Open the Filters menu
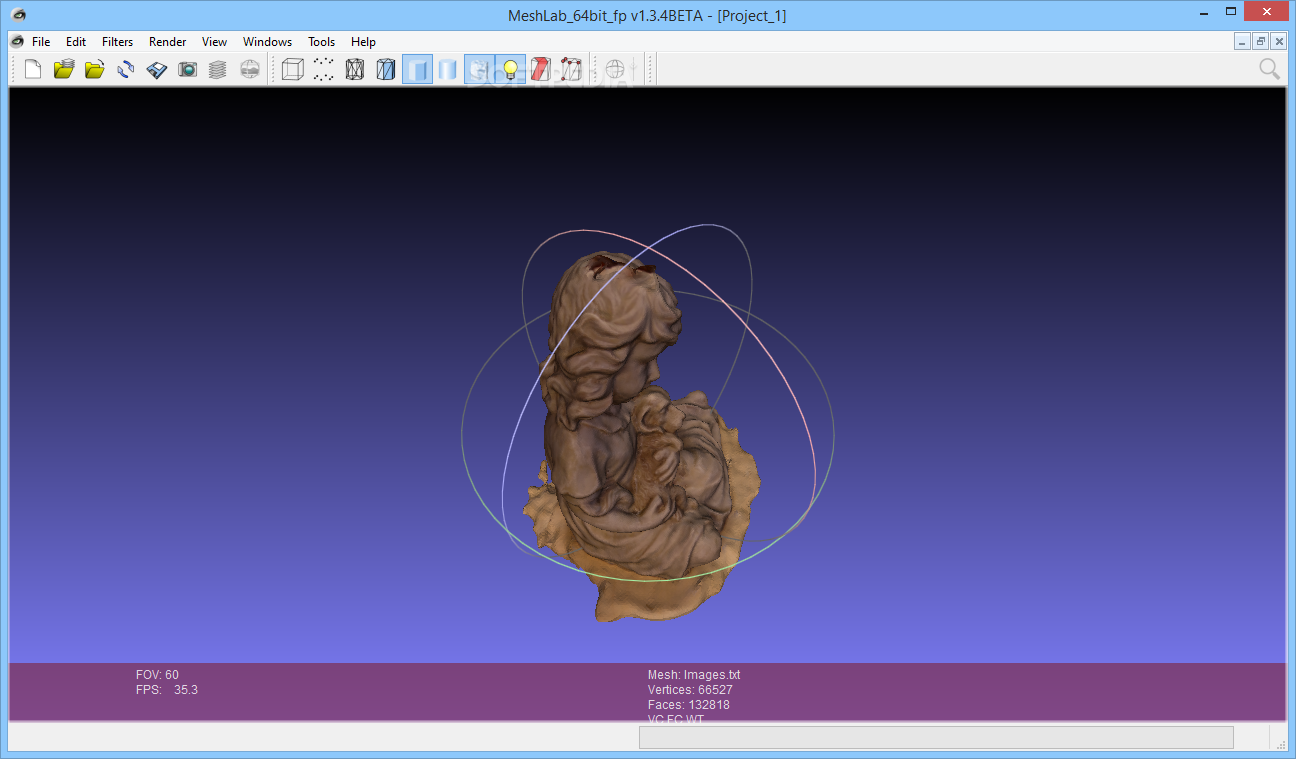 [118, 42]
